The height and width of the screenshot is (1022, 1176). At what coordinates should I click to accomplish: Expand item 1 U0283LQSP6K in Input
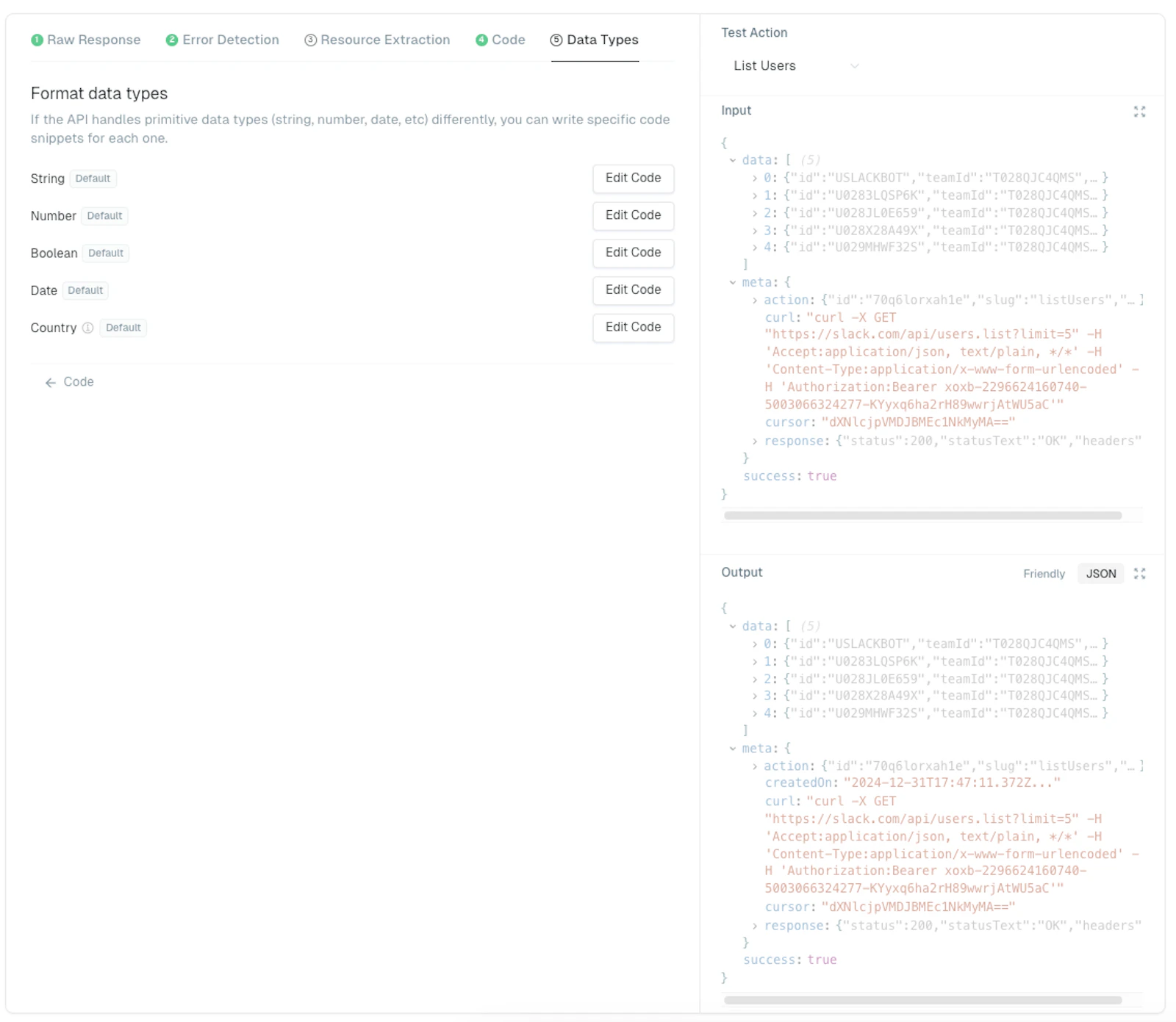[x=755, y=195]
